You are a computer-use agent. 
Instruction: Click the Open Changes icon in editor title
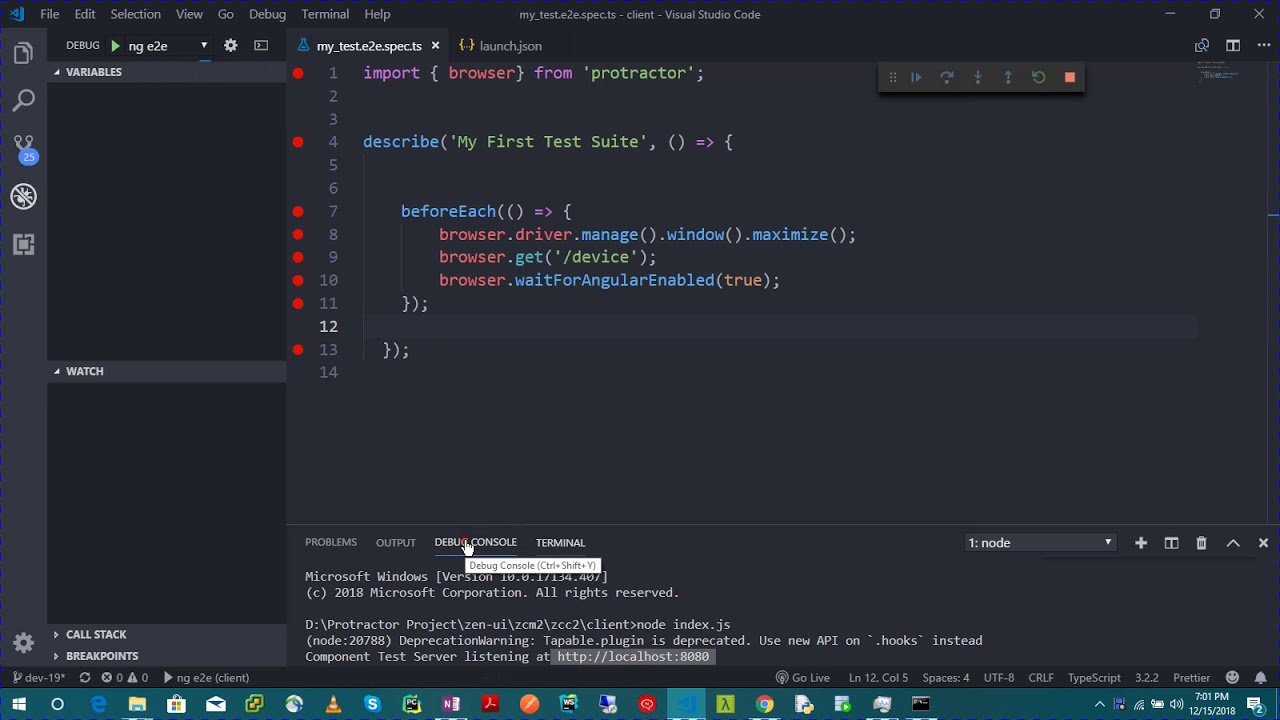pyautogui.click(x=1202, y=46)
